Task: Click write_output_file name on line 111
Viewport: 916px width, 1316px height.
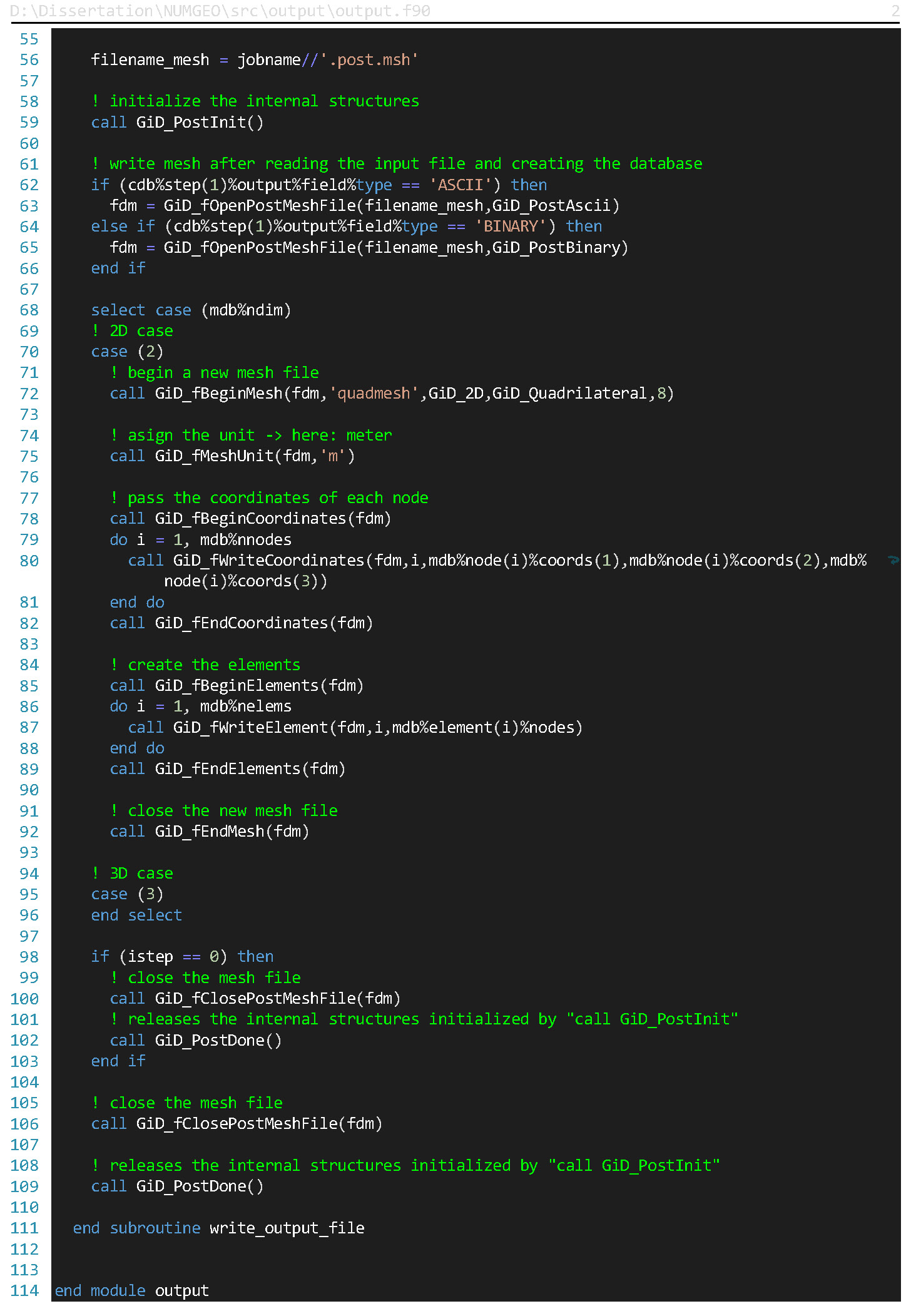Action: coord(287,1228)
